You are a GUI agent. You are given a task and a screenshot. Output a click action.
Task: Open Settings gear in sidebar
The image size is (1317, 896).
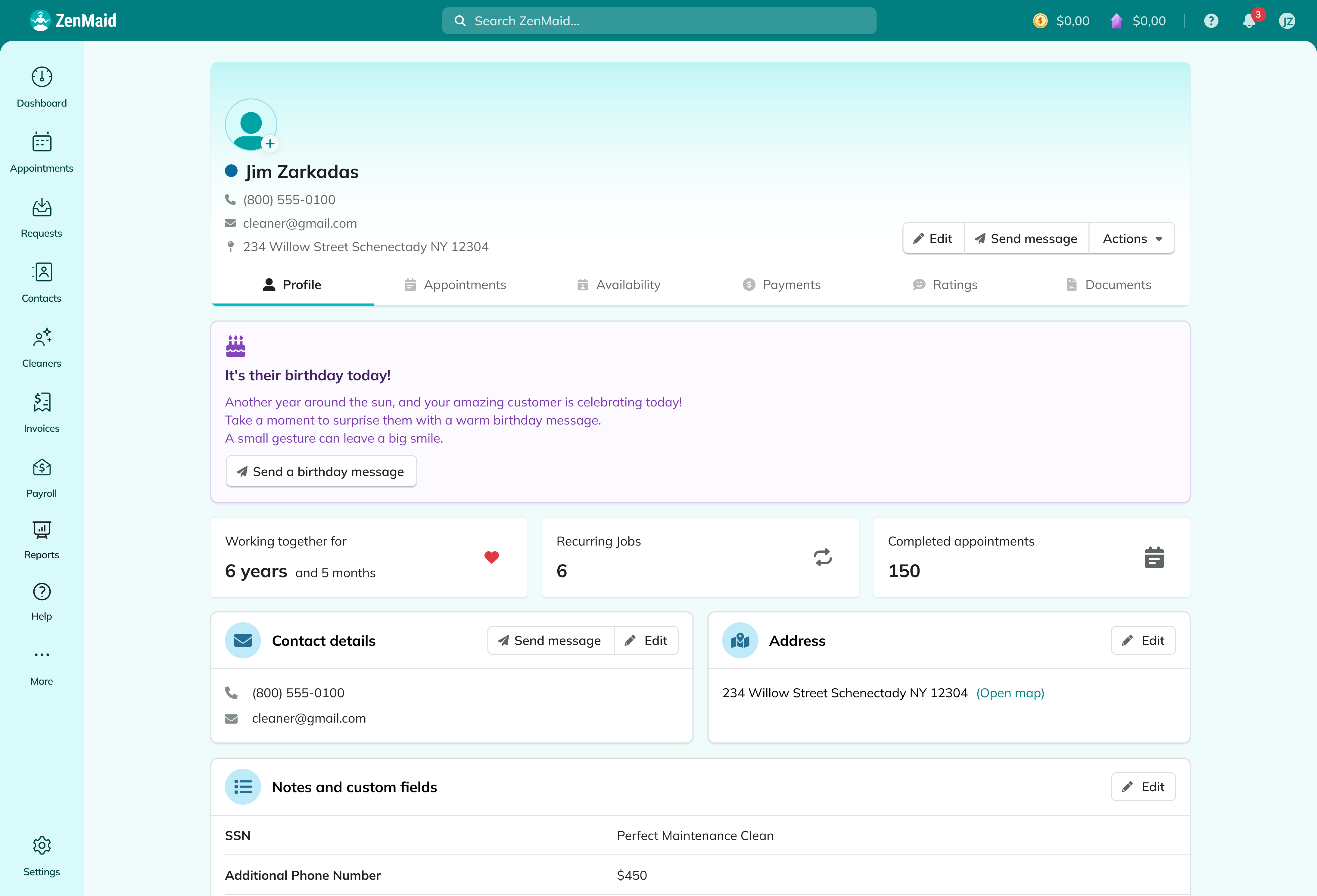click(41, 845)
